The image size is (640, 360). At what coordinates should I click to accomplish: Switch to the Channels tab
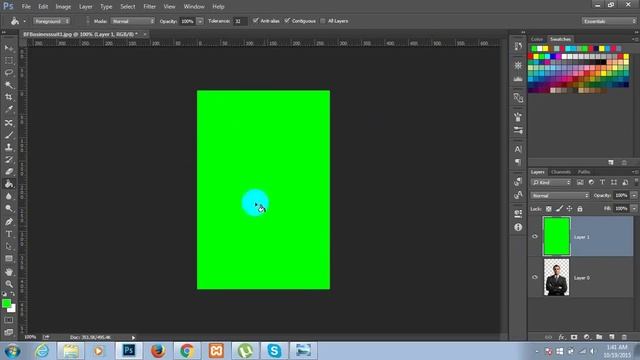[560, 172]
